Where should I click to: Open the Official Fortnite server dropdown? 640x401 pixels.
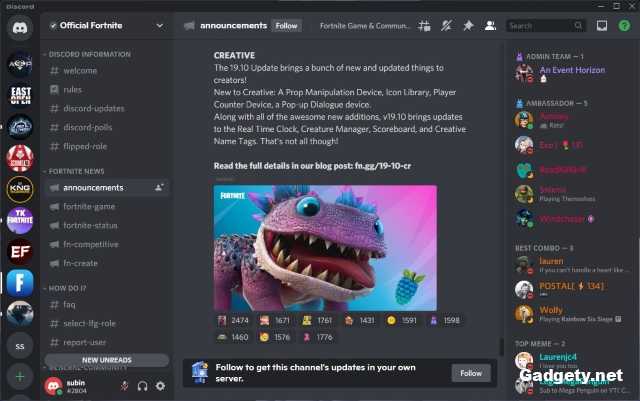106,25
